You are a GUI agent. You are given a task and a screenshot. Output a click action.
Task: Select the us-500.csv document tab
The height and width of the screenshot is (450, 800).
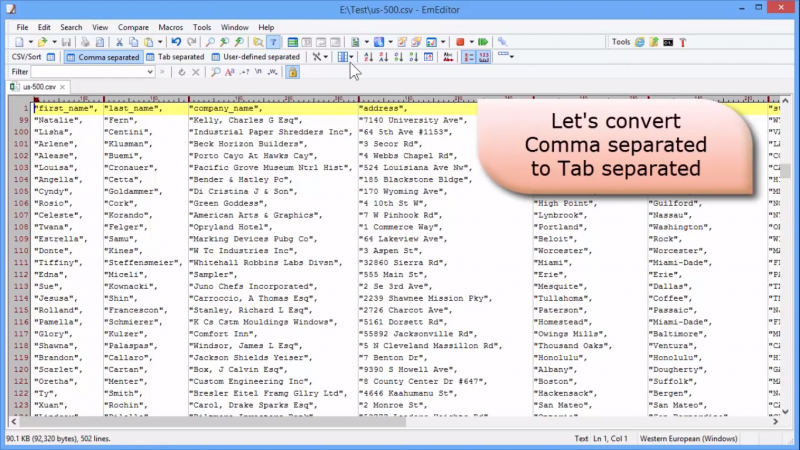click(39, 87)
